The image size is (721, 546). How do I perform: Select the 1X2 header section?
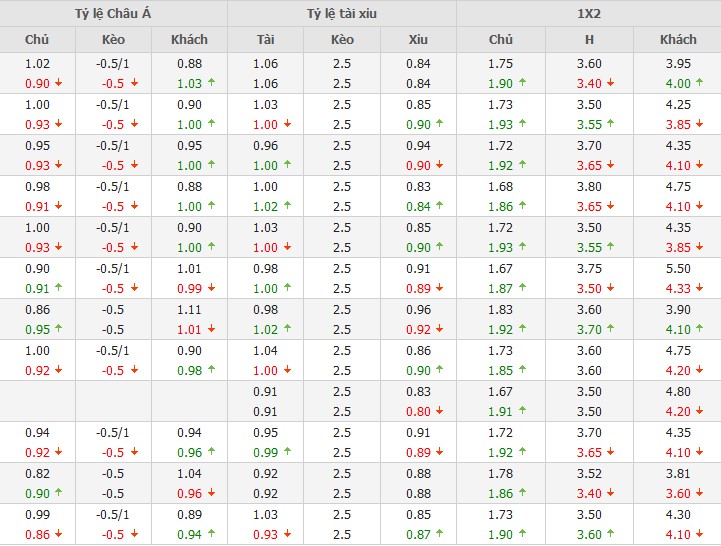click(x=589, y=13)
